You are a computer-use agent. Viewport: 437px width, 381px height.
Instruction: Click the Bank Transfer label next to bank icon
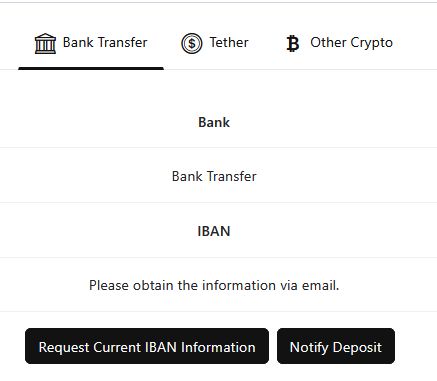[x=105, y=42]
